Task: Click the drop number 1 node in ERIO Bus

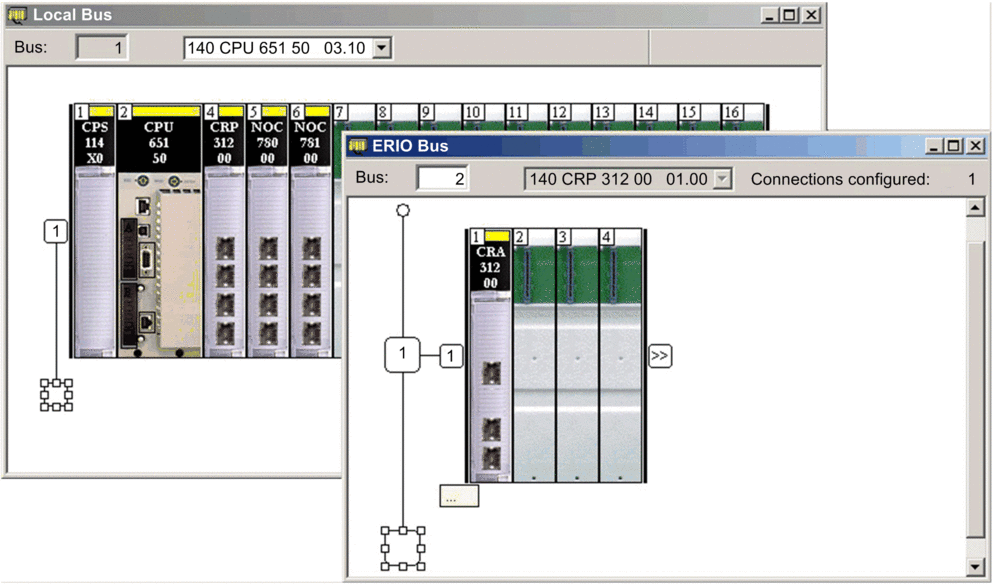Action: pyautogui.click(x=402, y=354)
